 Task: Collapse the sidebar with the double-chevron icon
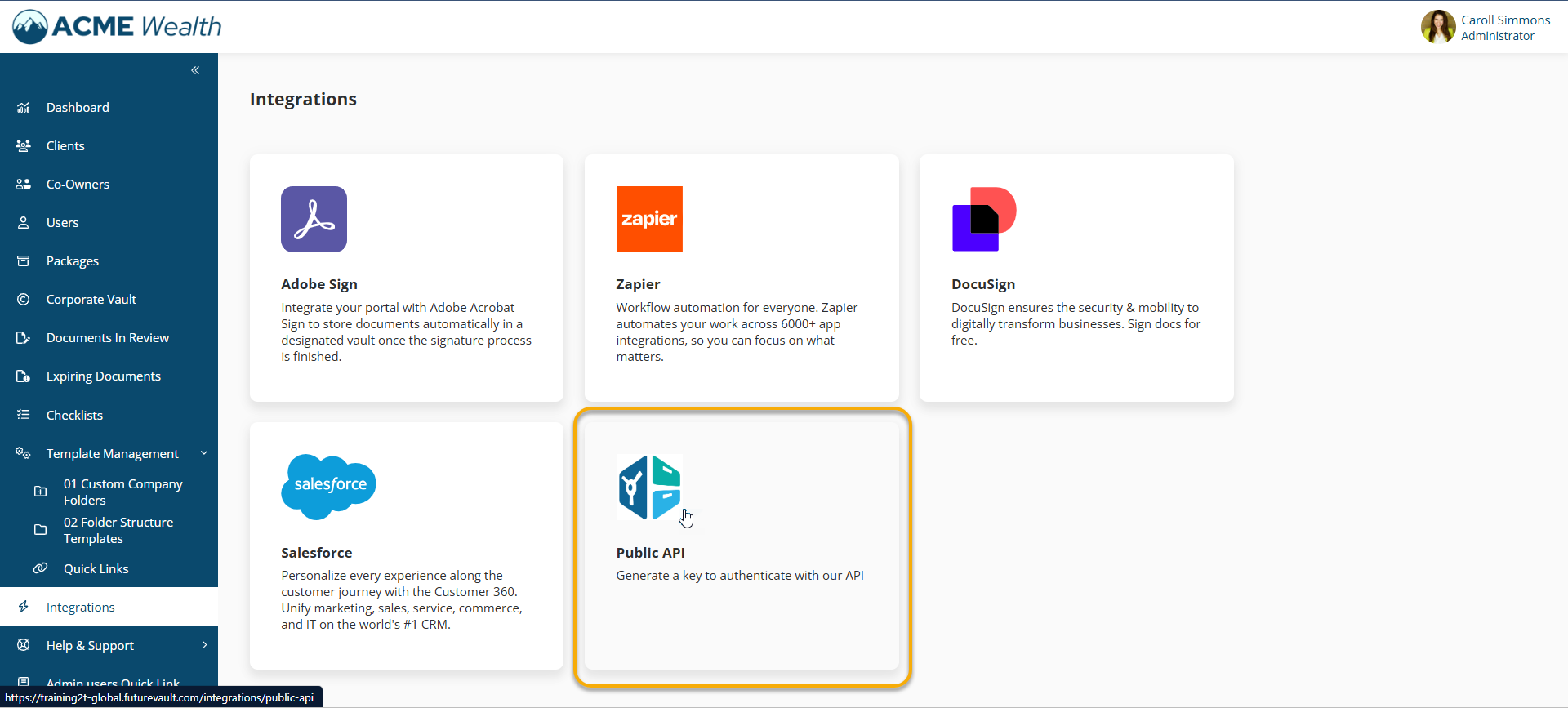point(195,70)
